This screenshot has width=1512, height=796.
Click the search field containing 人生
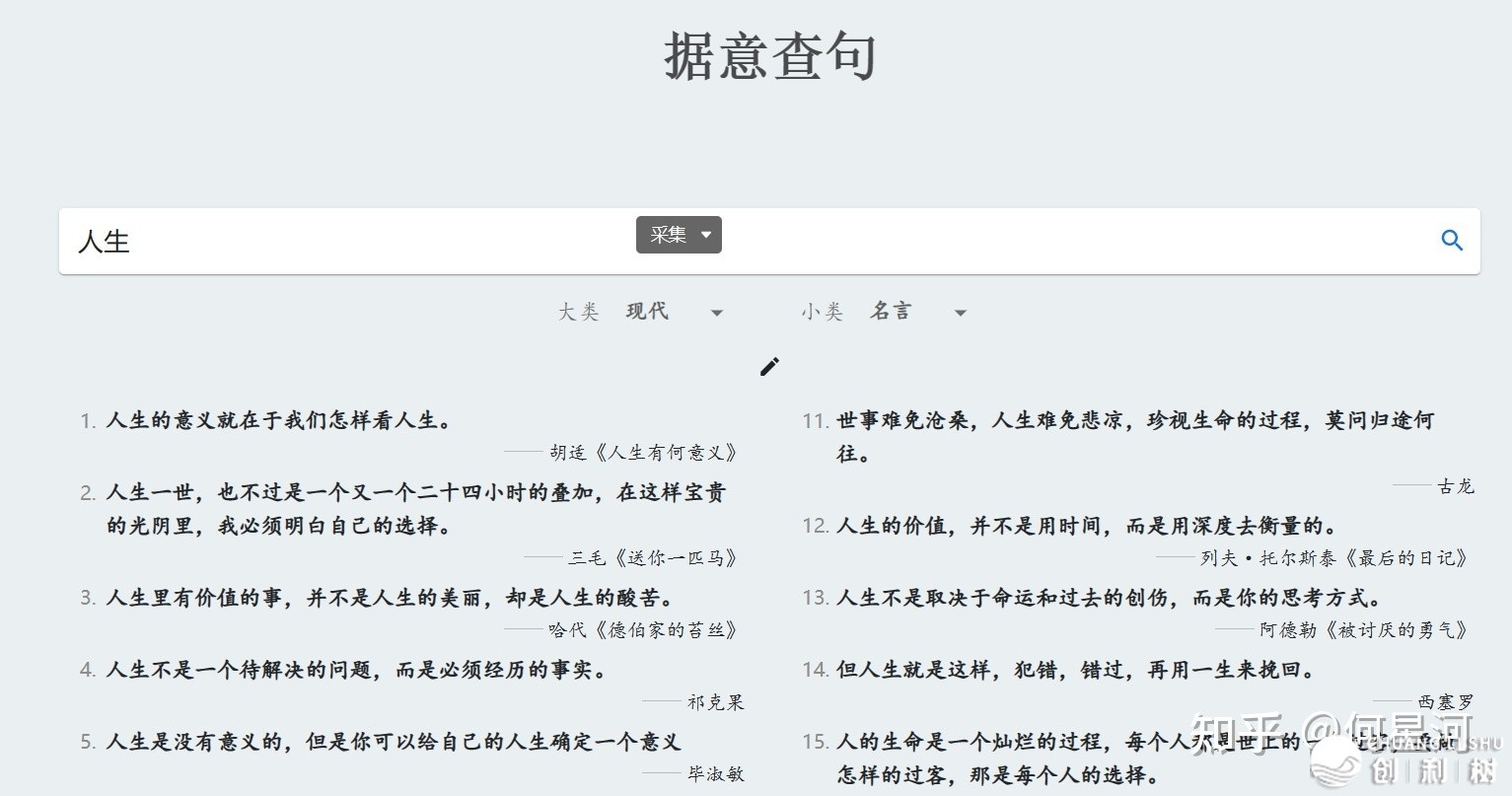(x=345, y=242)
